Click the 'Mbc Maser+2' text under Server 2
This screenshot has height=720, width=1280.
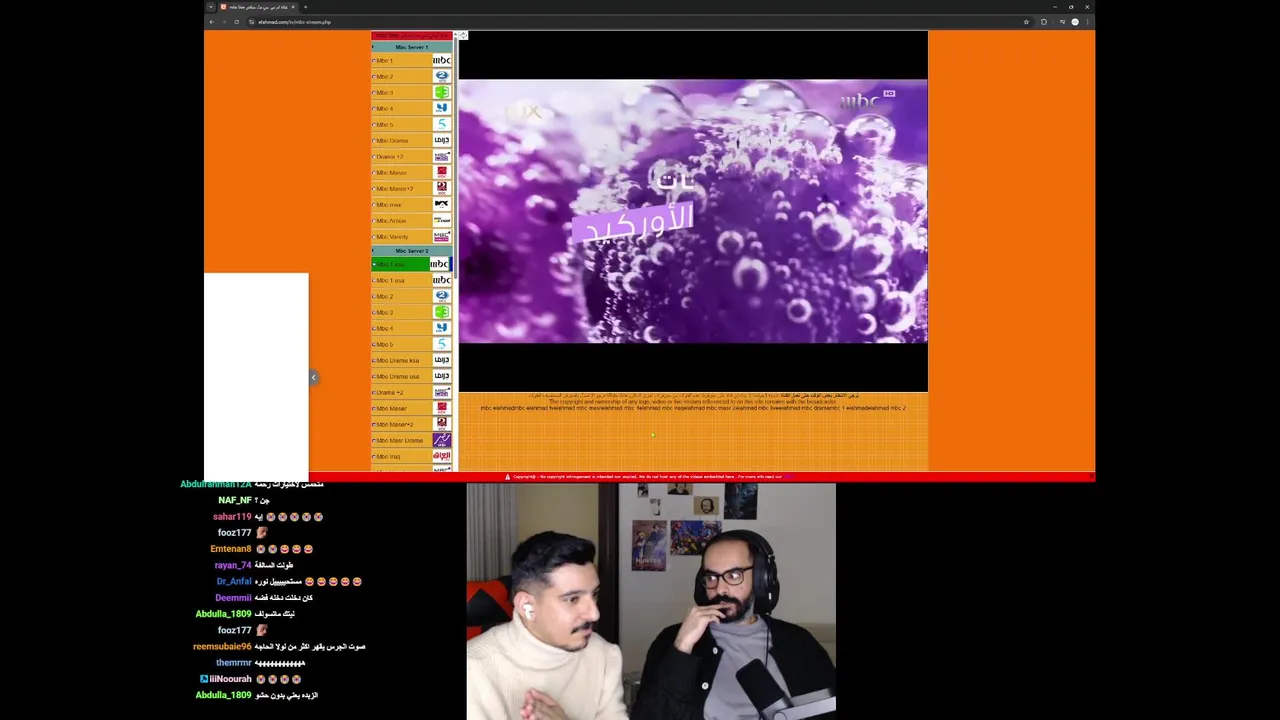point(395,425)
